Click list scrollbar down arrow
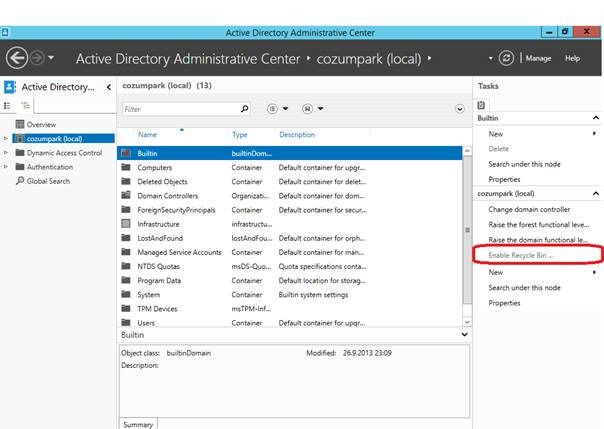Screen dimensions: 604x429 point(467,322)
